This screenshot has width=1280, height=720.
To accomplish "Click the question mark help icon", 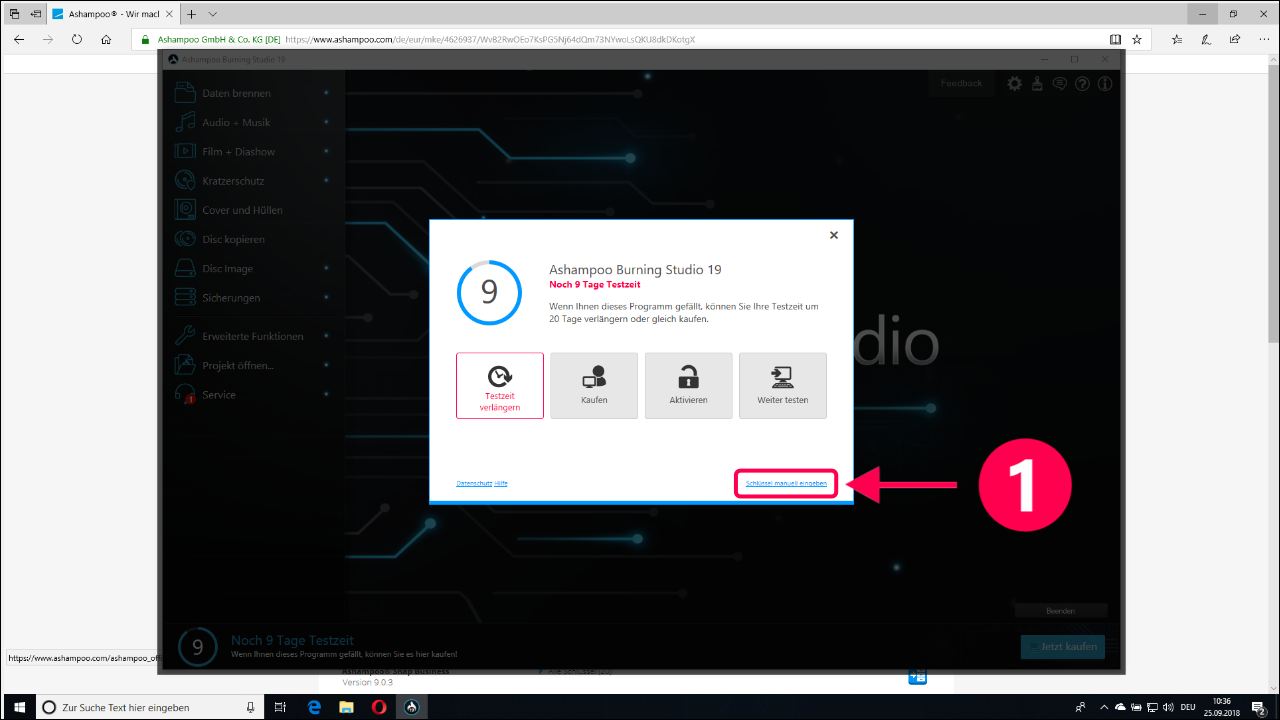I will point(1082,84).
